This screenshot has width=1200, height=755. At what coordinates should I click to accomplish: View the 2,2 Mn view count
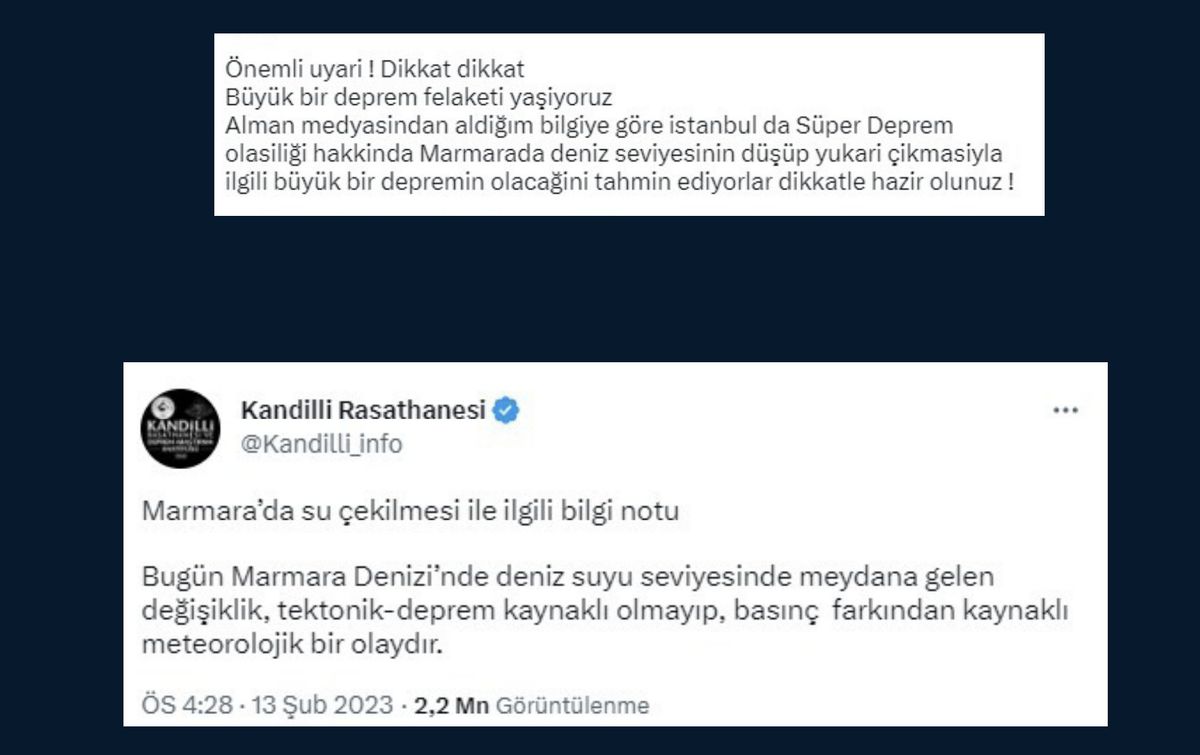click(451, 705)
